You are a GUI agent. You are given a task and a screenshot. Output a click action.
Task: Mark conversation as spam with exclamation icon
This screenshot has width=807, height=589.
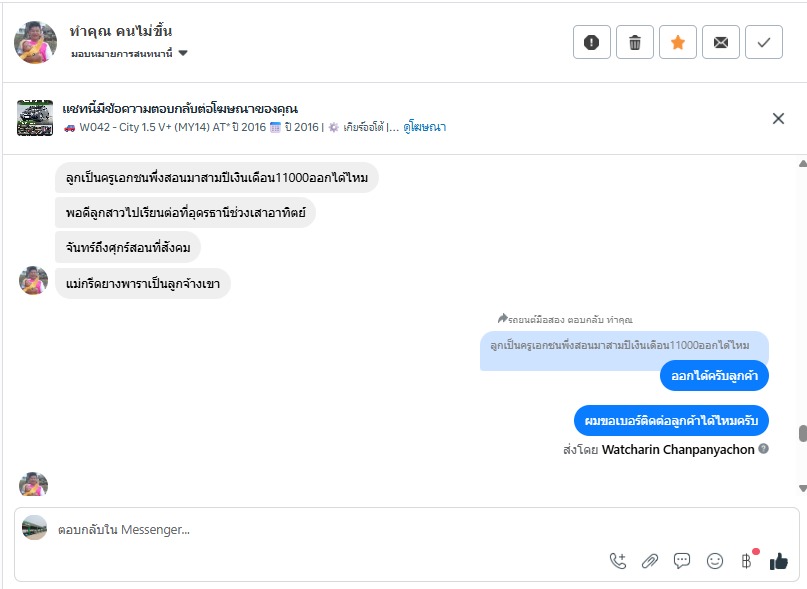pyautogui.click(x=592, y=42)
